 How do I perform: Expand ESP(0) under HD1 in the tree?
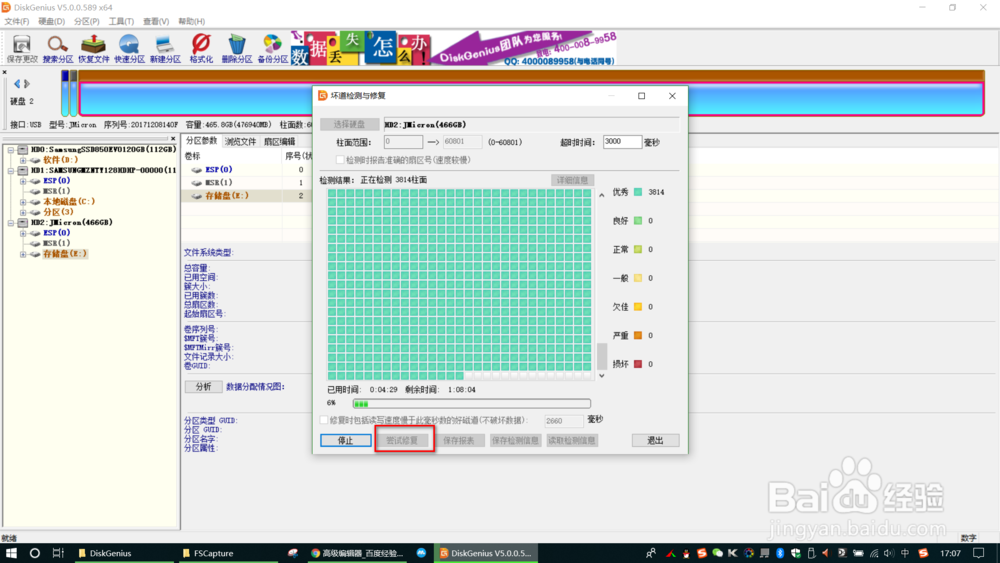(23, 181)
